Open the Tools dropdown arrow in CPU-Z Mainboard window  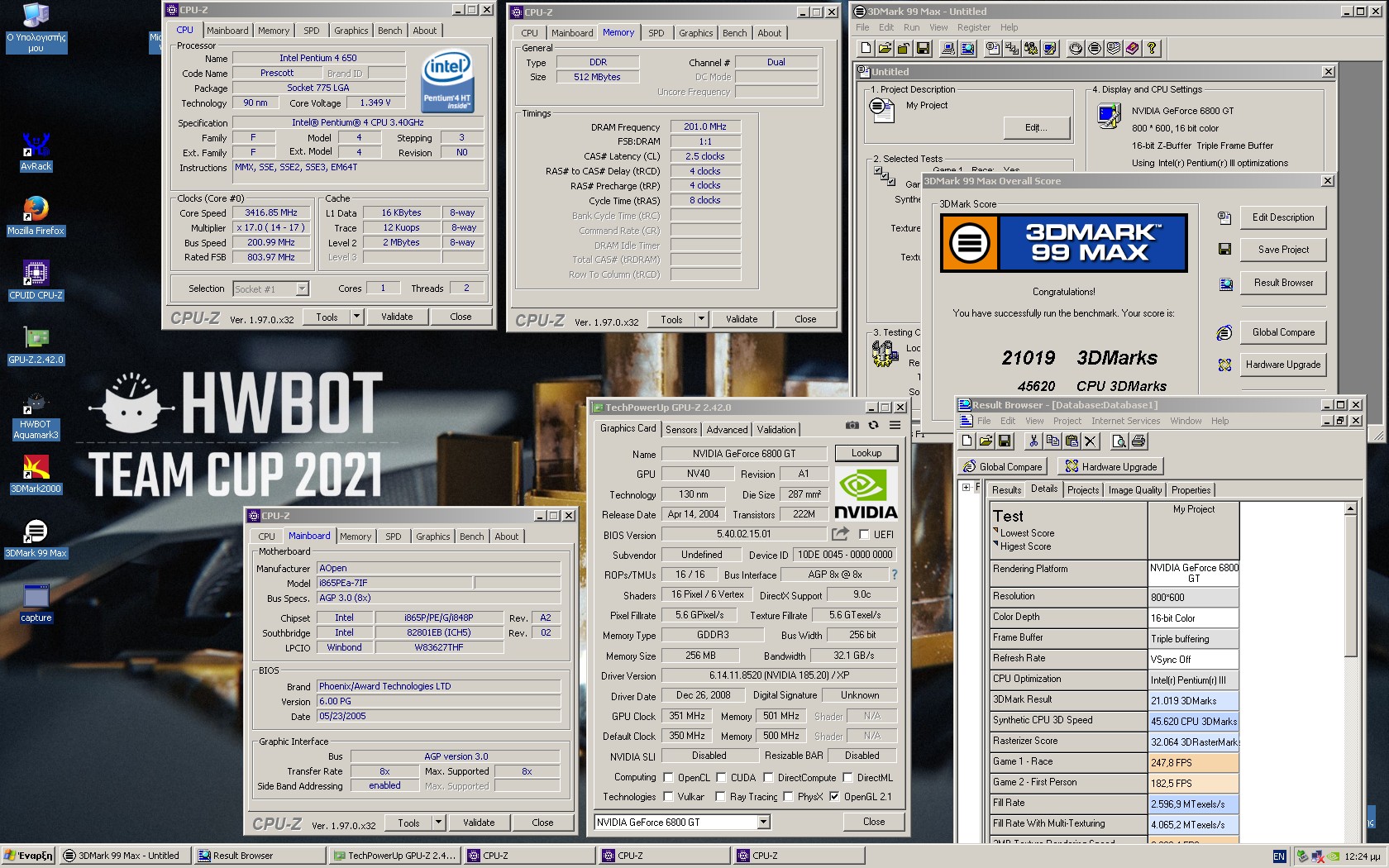click(438, 823)
